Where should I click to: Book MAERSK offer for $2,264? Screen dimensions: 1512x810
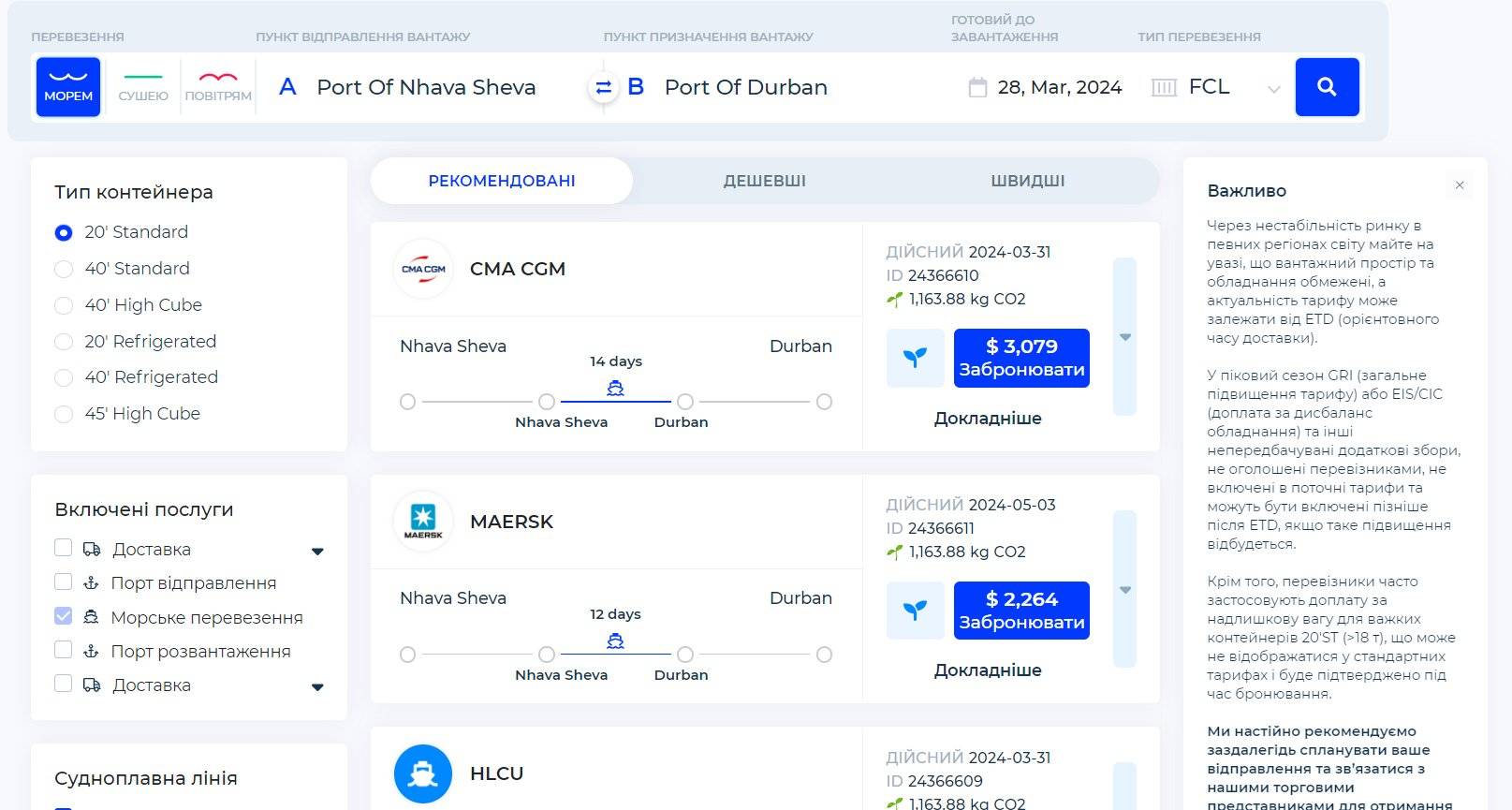1021,611
